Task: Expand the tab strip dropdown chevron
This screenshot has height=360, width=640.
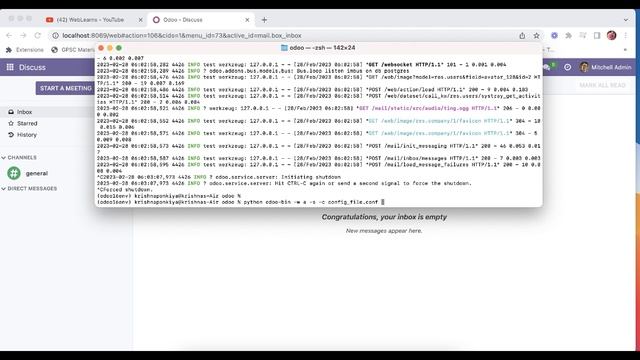Action: click(626, 20)
